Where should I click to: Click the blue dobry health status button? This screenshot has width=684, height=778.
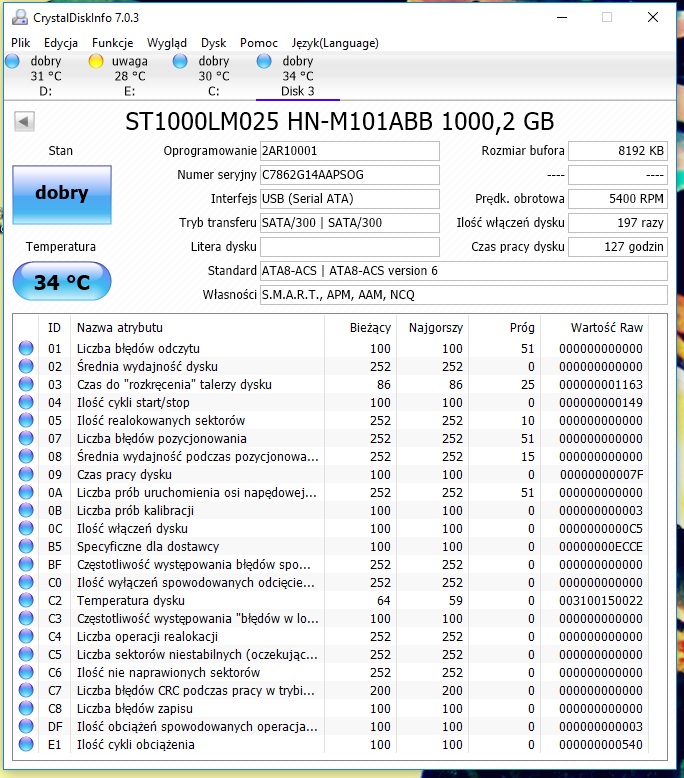(x=62, y=194)
